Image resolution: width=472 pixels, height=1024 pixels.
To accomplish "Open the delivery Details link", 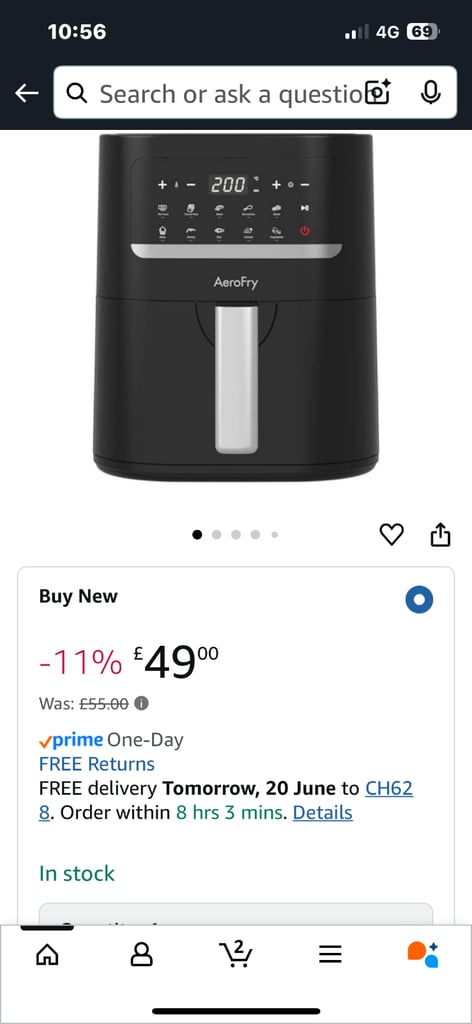I will [323, 812].
